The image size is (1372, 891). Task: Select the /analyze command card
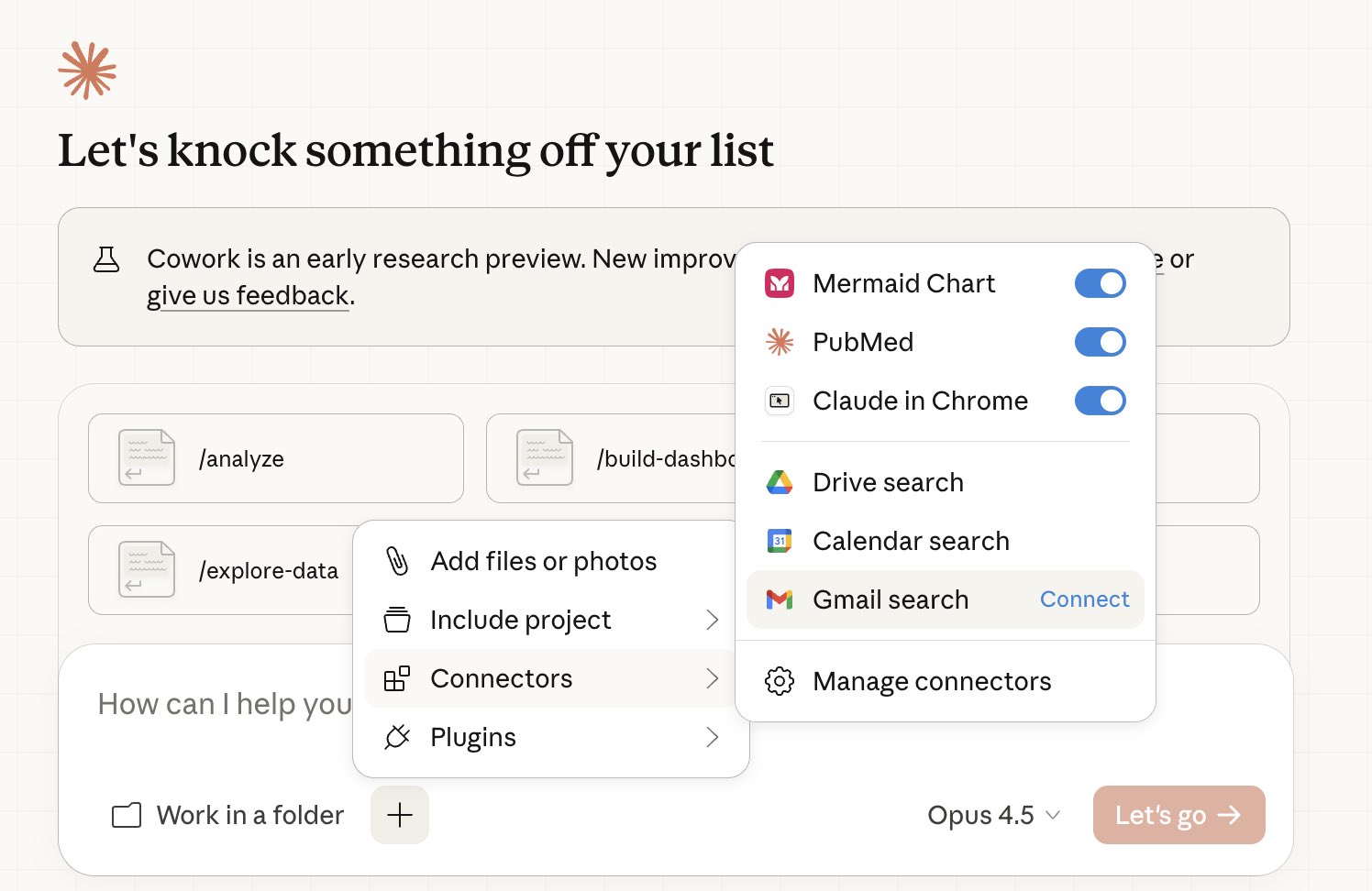click(275, 458)
